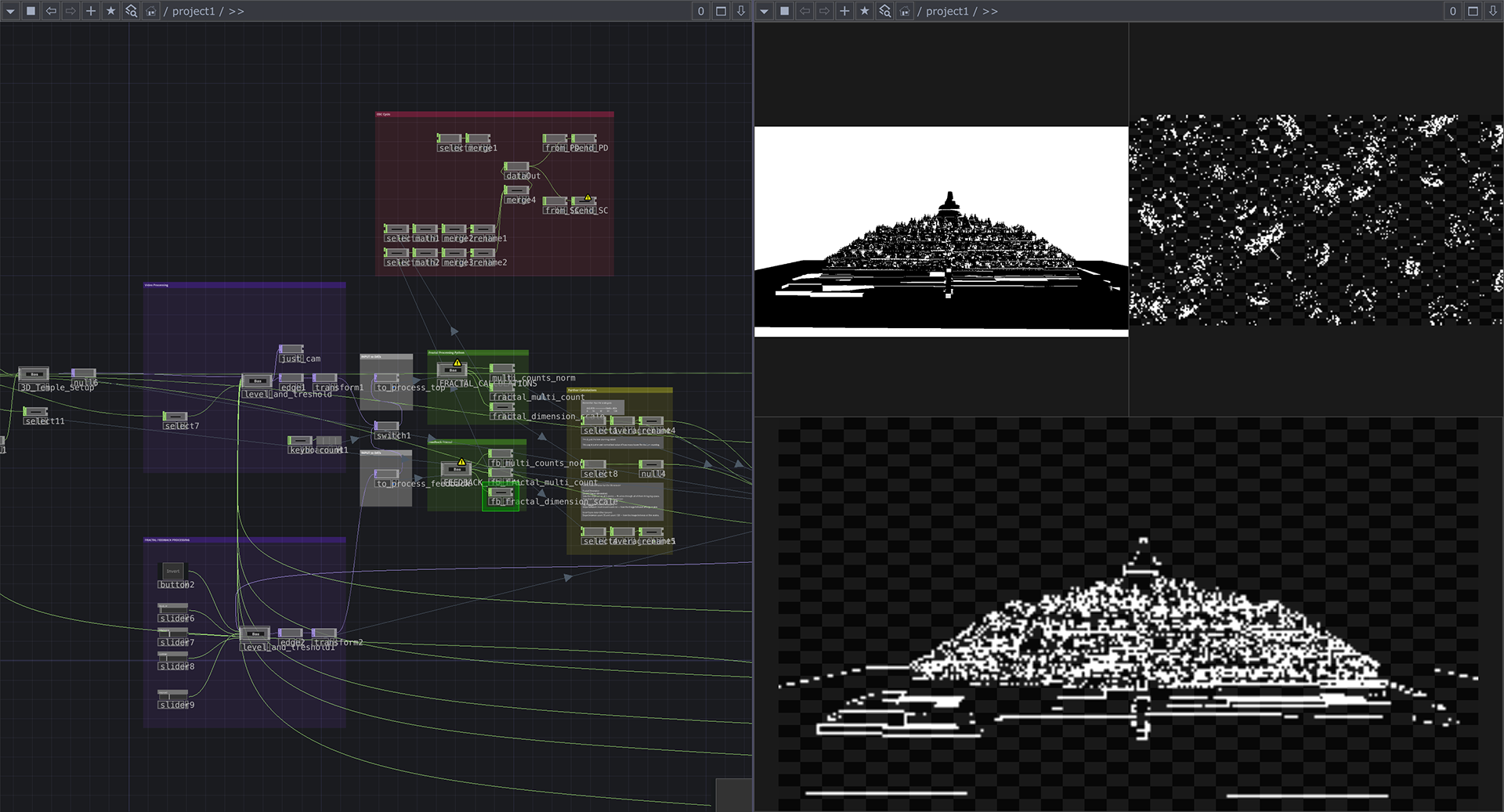1504x812 pixels.
Task: Click the 0 link box in left pane
Action: click(x=701, y=11)
